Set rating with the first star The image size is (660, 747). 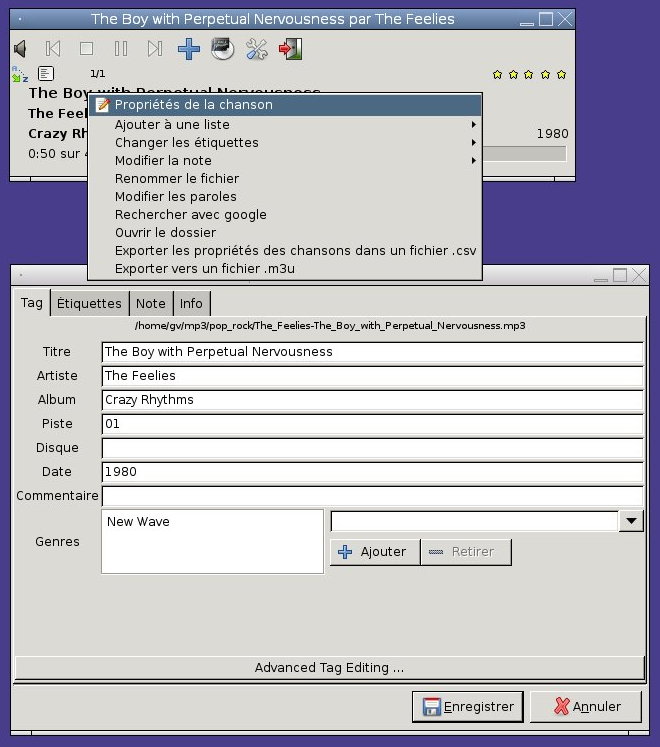[x=497, y=74]
